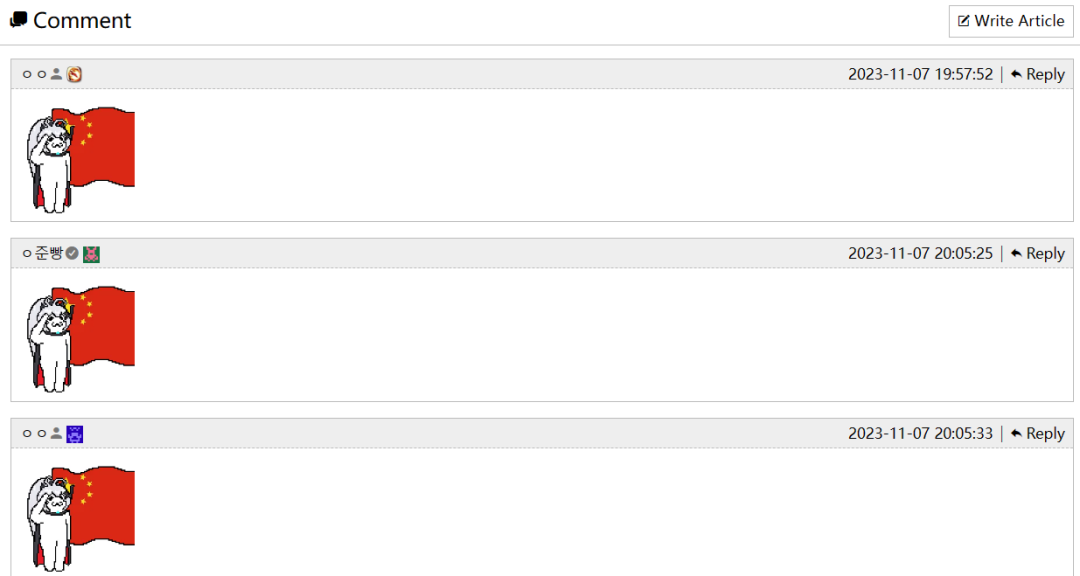
Task: Click the pencil icon in Write Article
Action: [964, 21]
